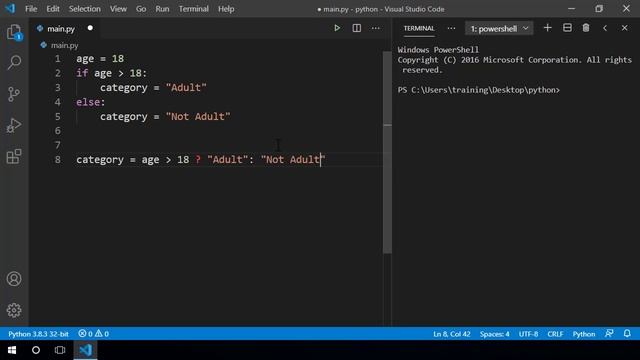Image resolution: width=640 pixels, height=360 pixels.
Task: Open the Terminal menu
Action: tap(193, 9)
